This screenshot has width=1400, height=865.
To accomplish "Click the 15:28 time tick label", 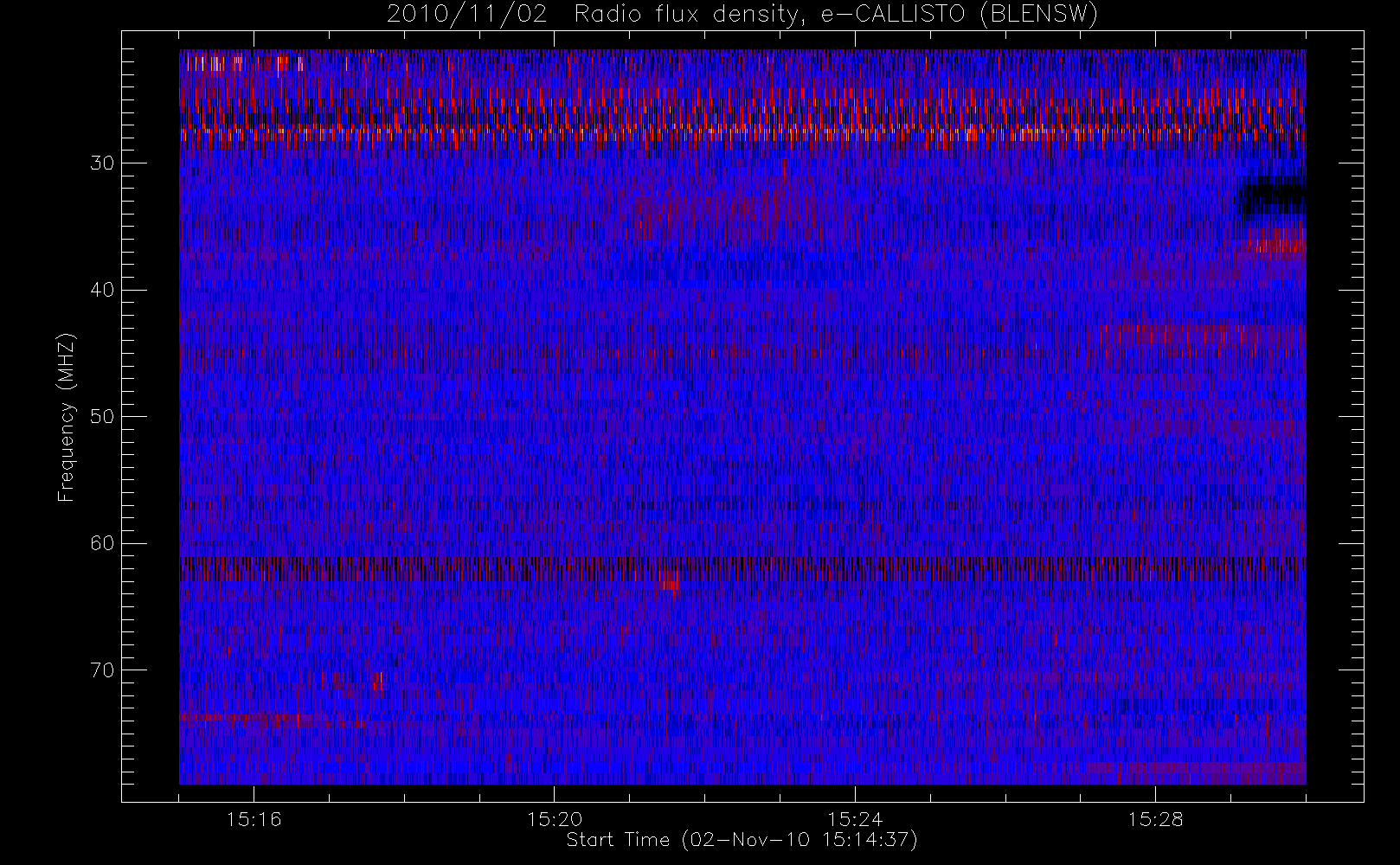I will pyautogui.click(x=1155, y=819).
